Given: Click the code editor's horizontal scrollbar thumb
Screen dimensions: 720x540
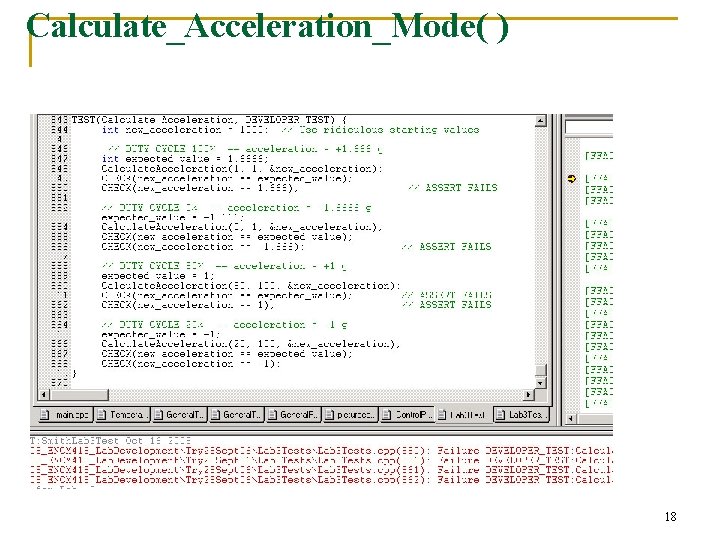Looking at the screenshot, I should tap(79, 394).
